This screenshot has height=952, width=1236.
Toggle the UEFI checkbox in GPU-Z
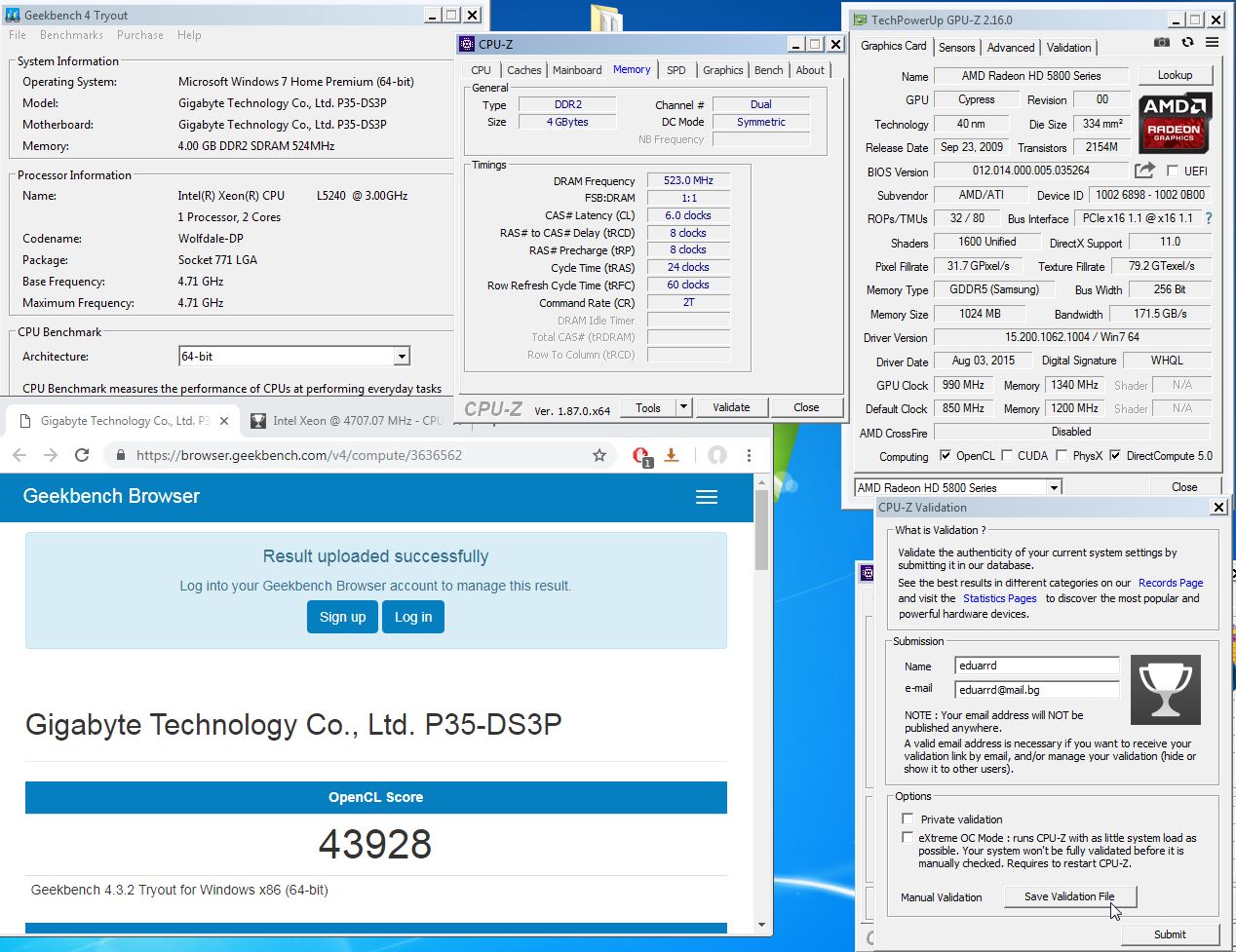point(1173,171)
